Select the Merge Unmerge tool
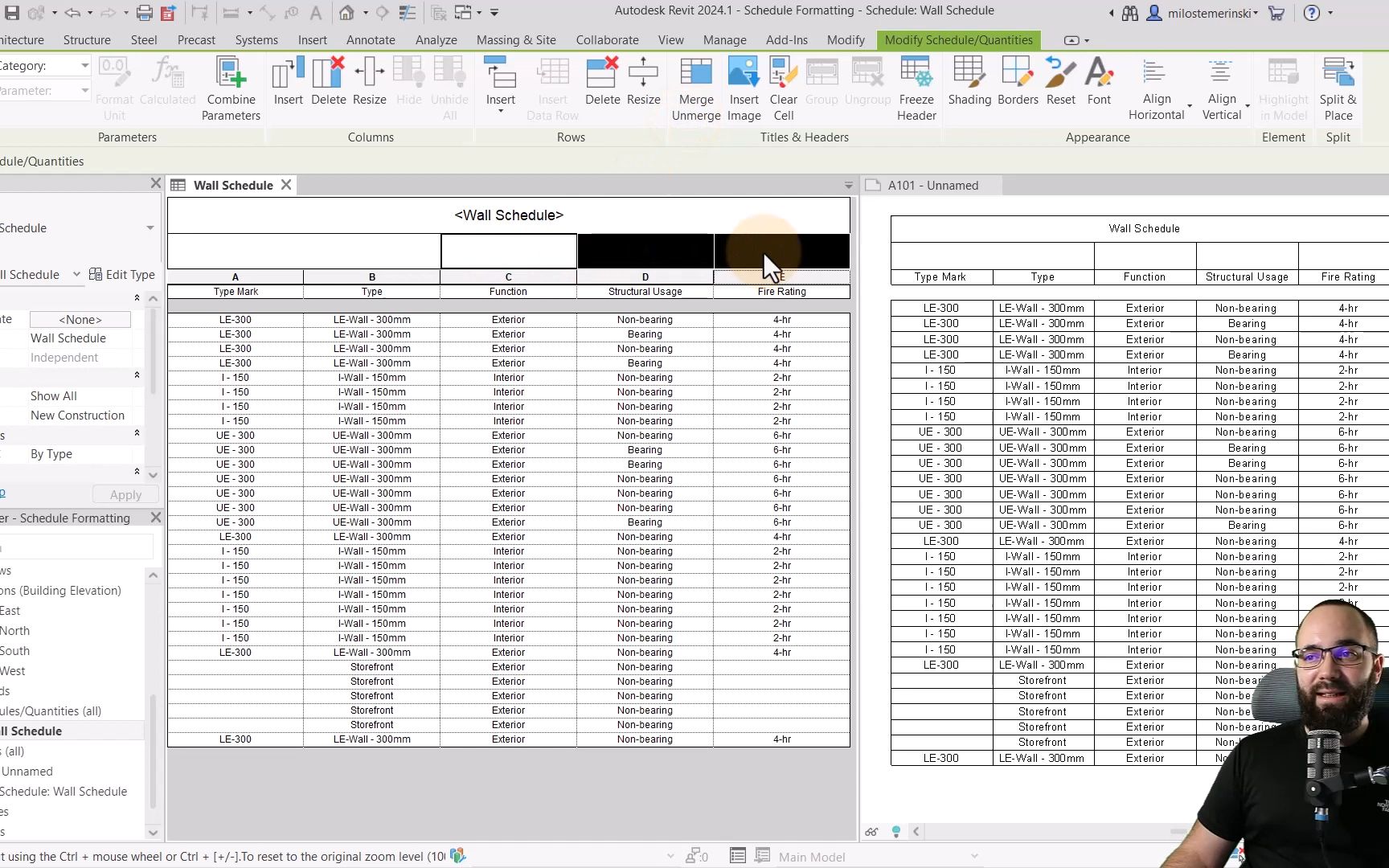Viewport: 1389px width, 868px height. (695, 87)
